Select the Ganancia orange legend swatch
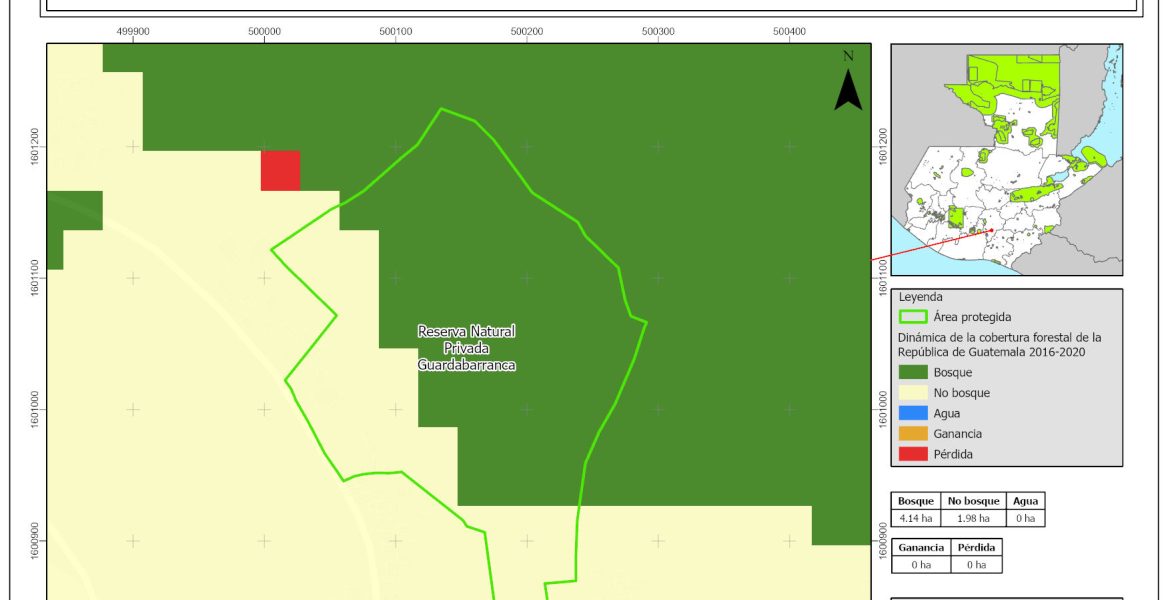This screenshot has width=1170, height=600. (913, 434)
